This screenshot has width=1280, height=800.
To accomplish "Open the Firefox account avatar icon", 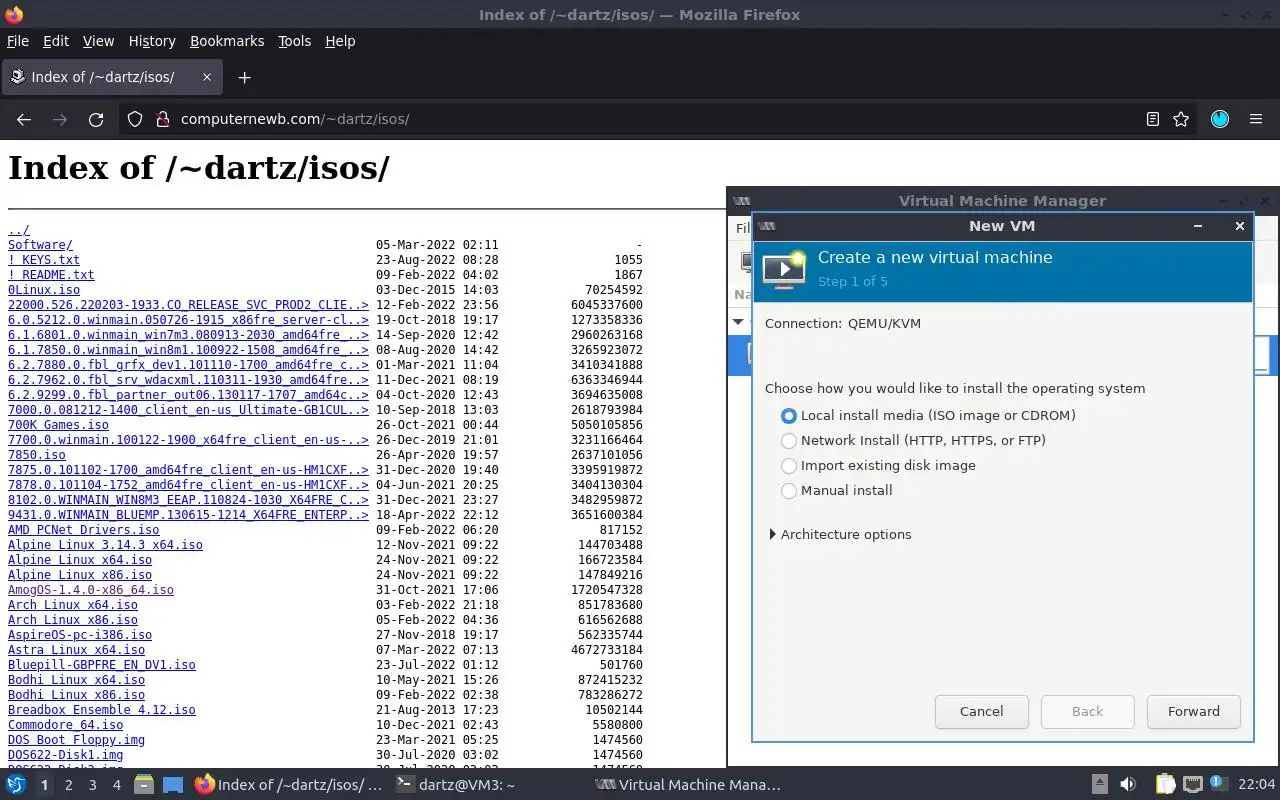I will (1220, 119).
